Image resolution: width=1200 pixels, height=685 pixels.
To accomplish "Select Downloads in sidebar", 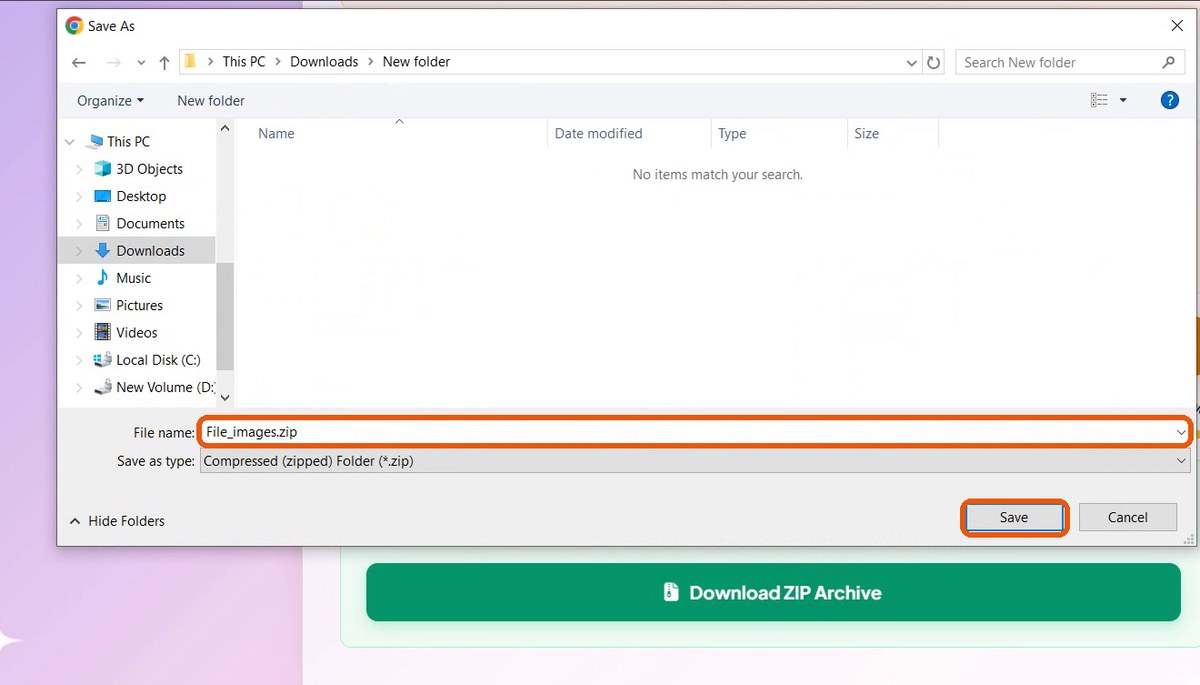I will coord(150,250).
